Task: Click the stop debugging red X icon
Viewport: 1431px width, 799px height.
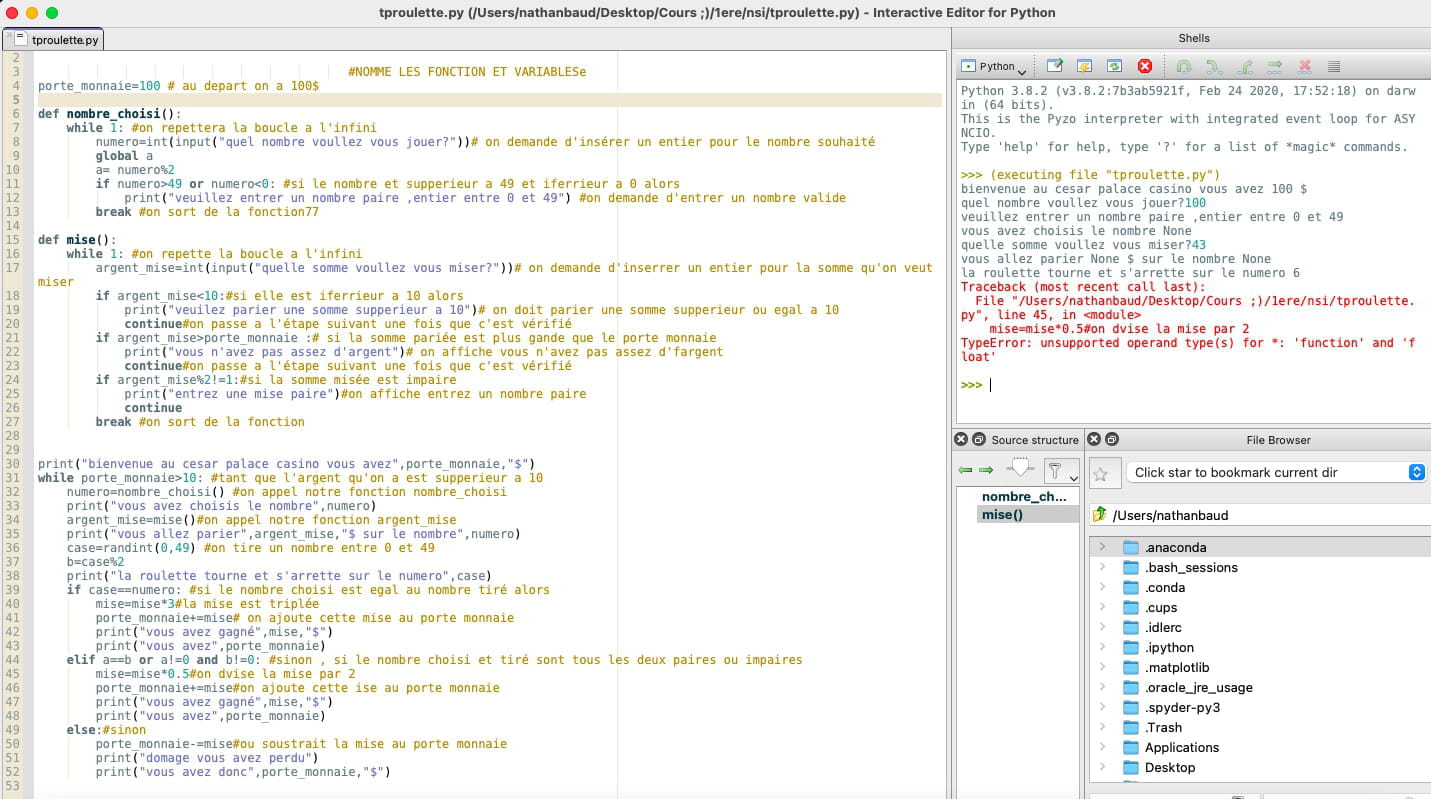Action: coord(1304,66)
